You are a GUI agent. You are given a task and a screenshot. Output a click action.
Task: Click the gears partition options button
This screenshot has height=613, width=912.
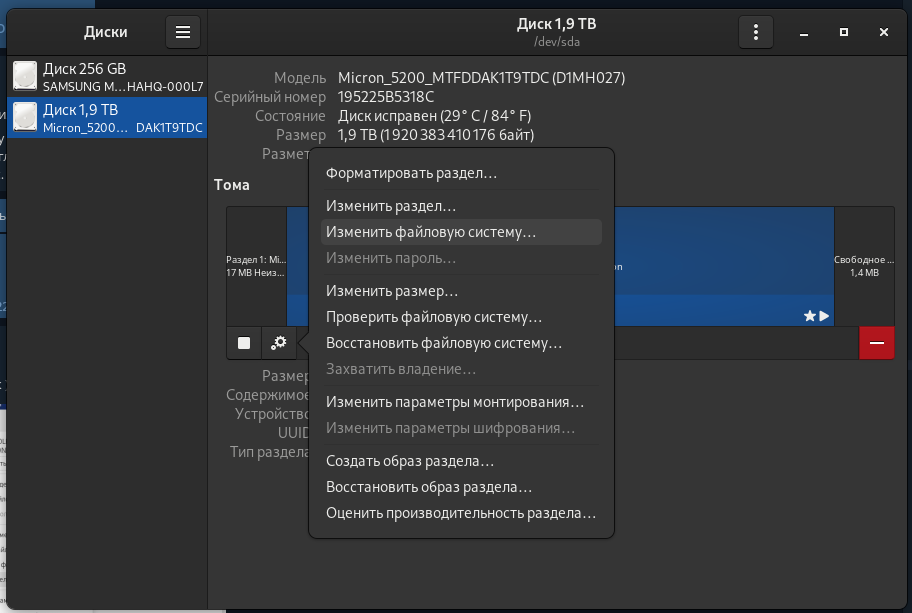point(279,343)
